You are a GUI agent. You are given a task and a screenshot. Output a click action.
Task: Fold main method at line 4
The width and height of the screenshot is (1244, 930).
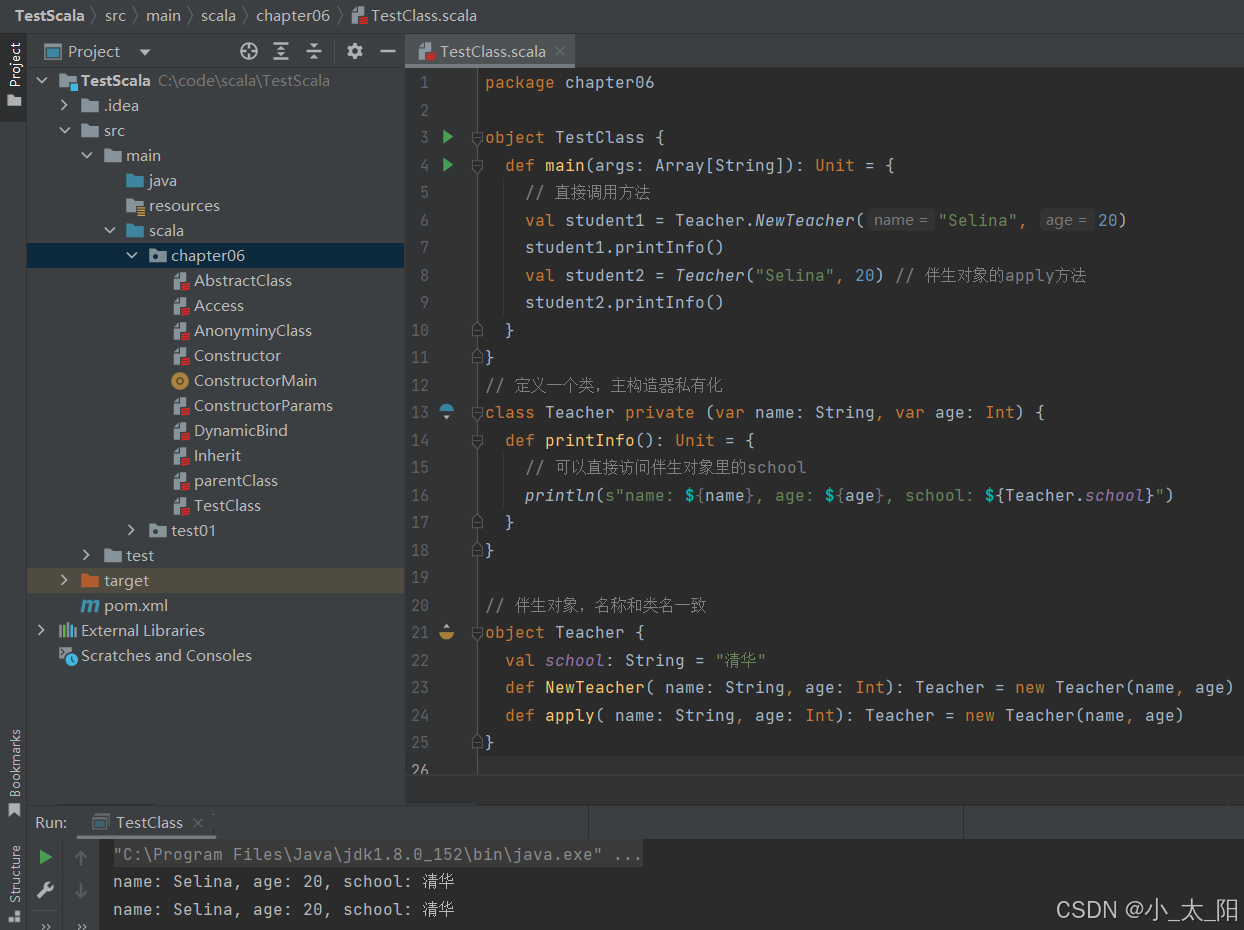(477, 164)
